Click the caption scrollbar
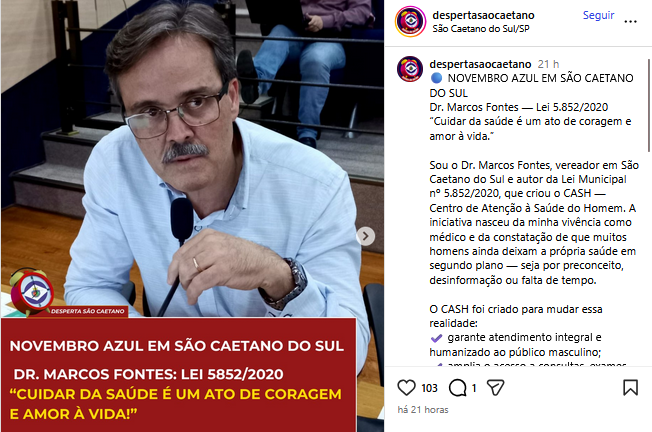The height and width of the screenshot is (432, 652). [x=649, y=106]
